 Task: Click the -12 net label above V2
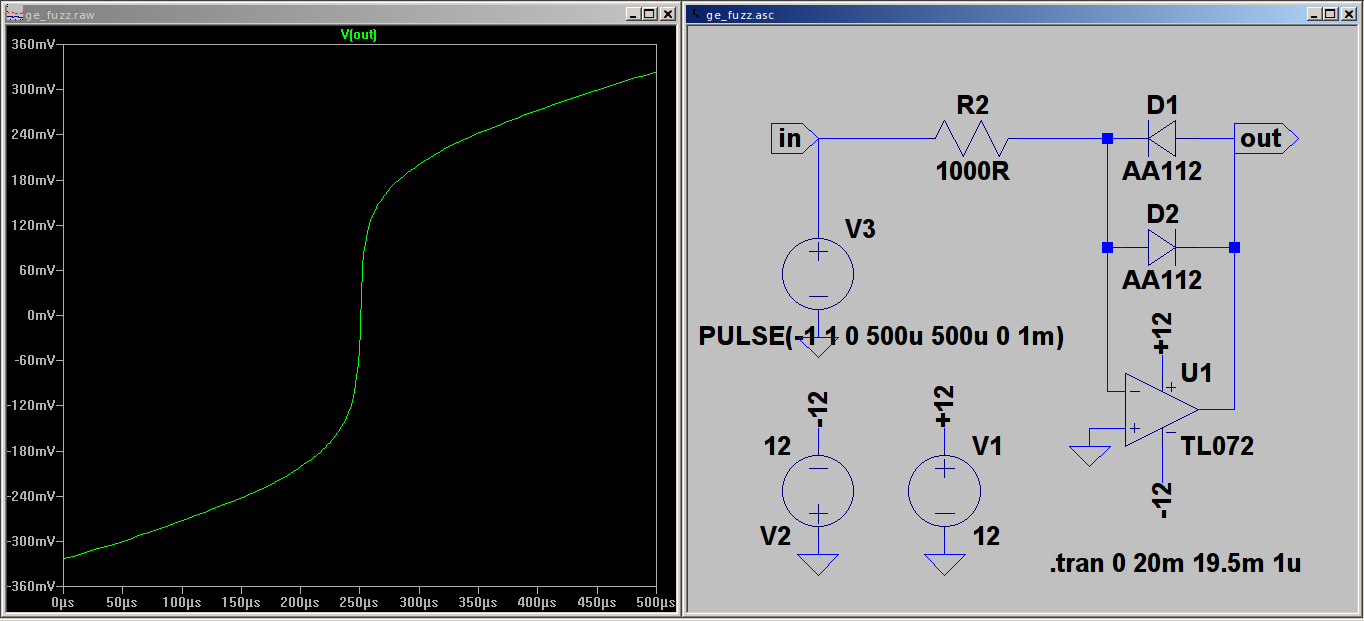(x=818, y=409)
